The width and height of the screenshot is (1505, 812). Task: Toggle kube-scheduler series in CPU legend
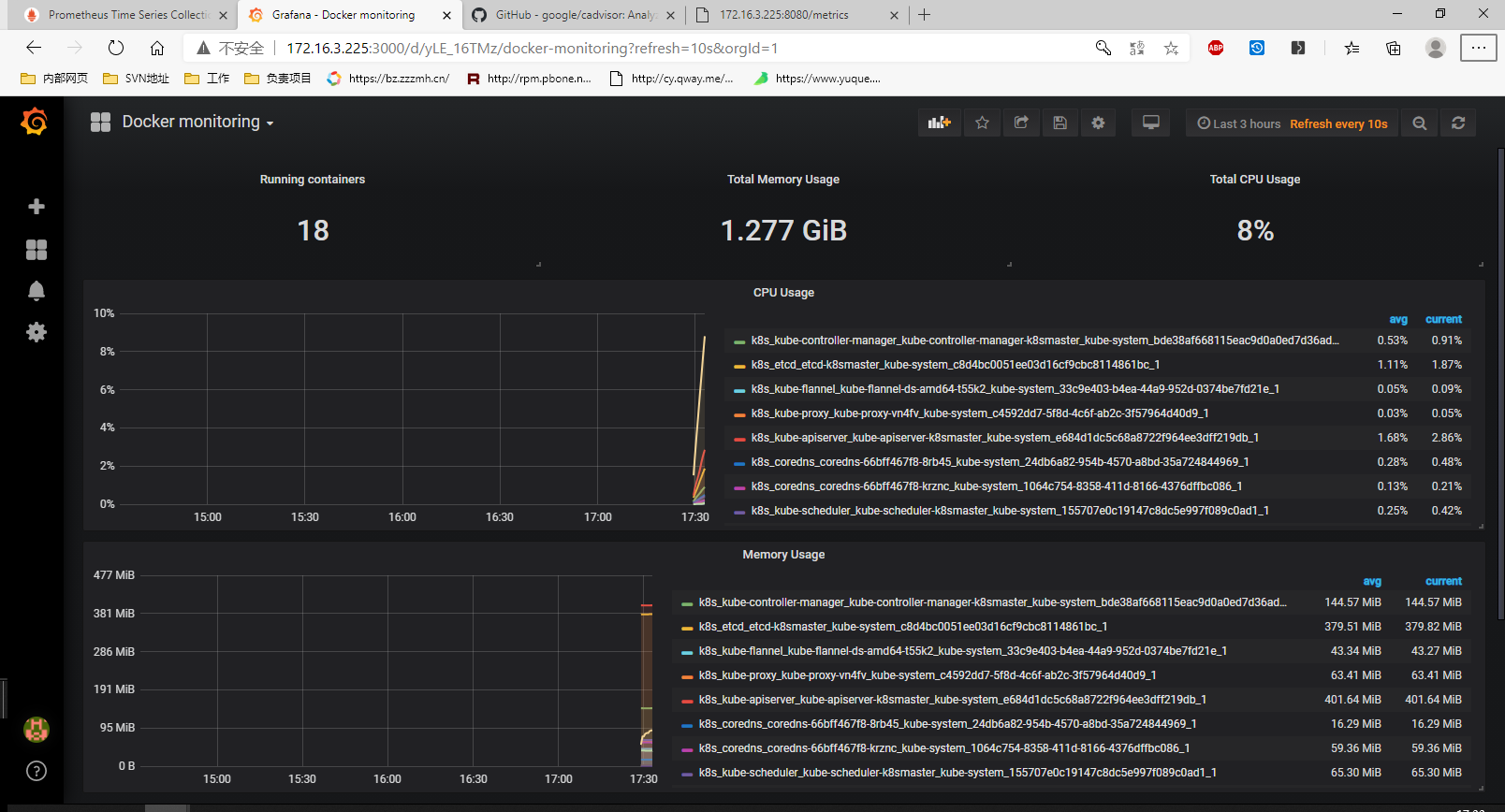1010,511
